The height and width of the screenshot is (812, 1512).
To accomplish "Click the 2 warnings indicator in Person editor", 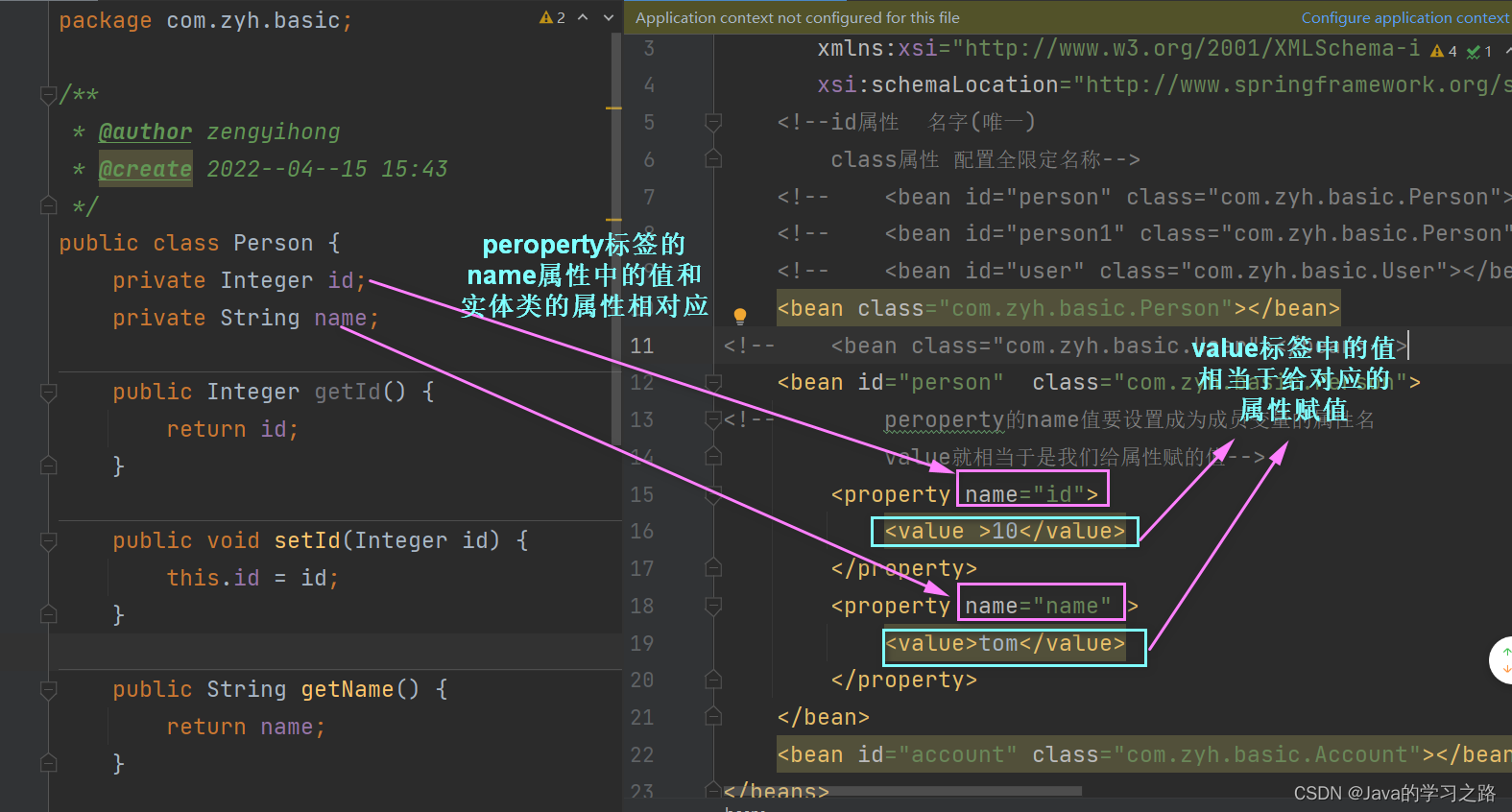I will tap(552, 17).
